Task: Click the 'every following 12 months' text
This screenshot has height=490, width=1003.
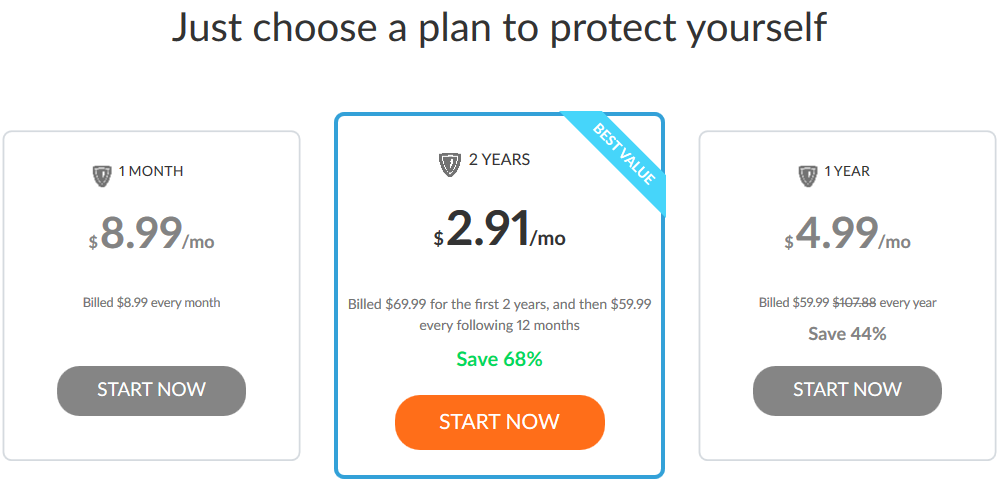Action: [500, 326]
